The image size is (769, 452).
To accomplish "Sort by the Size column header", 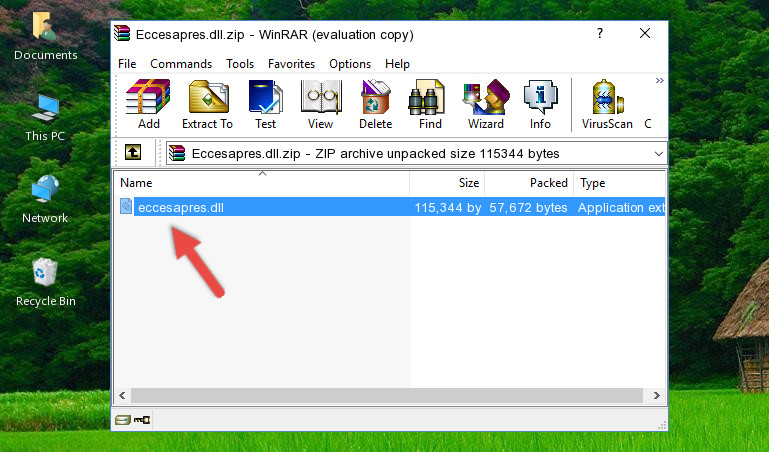I will coord(447,183).
